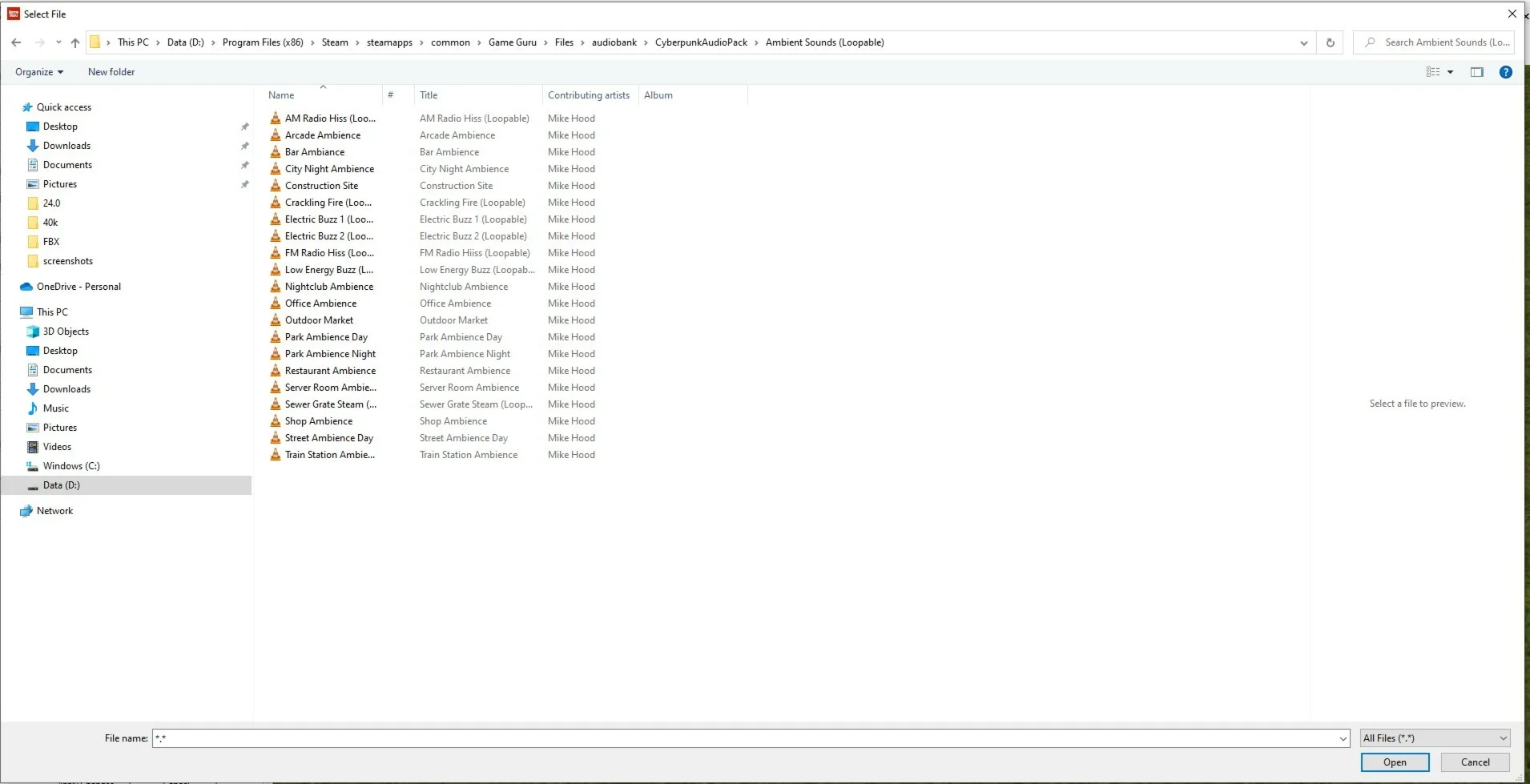Click the 3D Objects icon in sidebar
The width and height of the screenshot is (1530, 784).
pyautogui.click(x=33, y=332)
